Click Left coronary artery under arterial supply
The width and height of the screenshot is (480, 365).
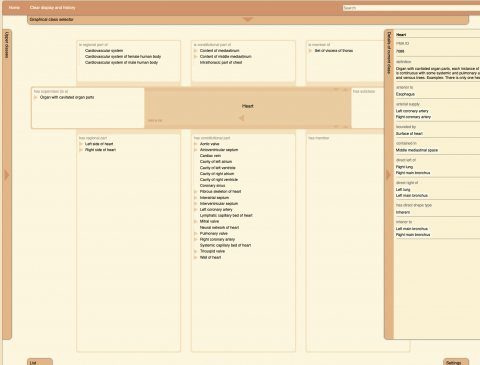tap(412, 111)
